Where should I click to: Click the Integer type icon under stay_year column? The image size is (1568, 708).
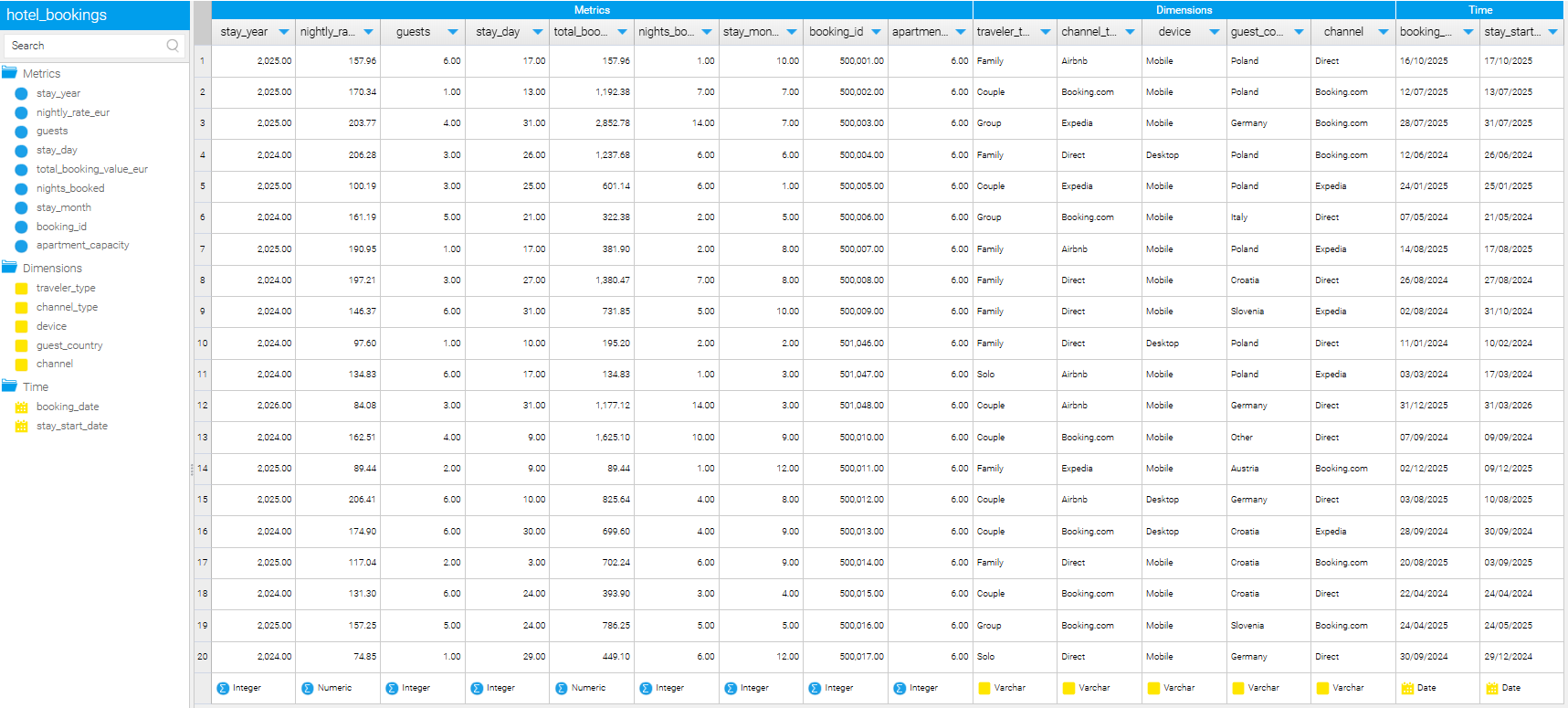click(x=223, y=688)
